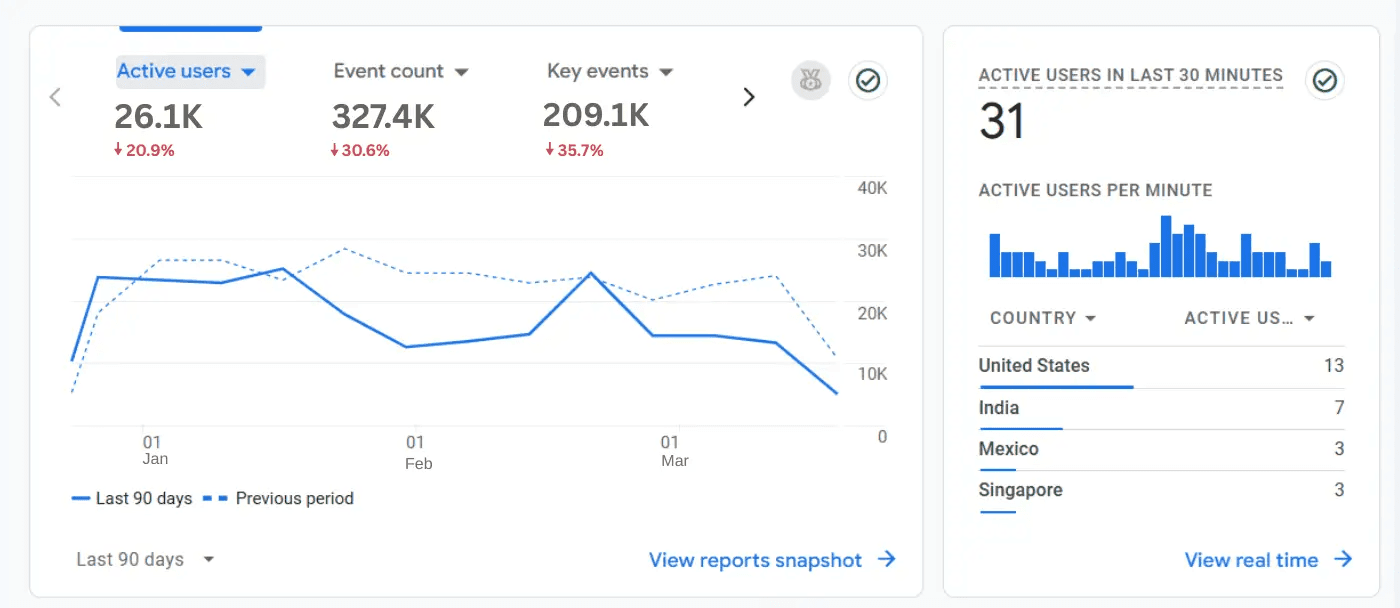This screenshot has width=1400, height=608.
Task: Open View real time
Action: [1253, 560]
